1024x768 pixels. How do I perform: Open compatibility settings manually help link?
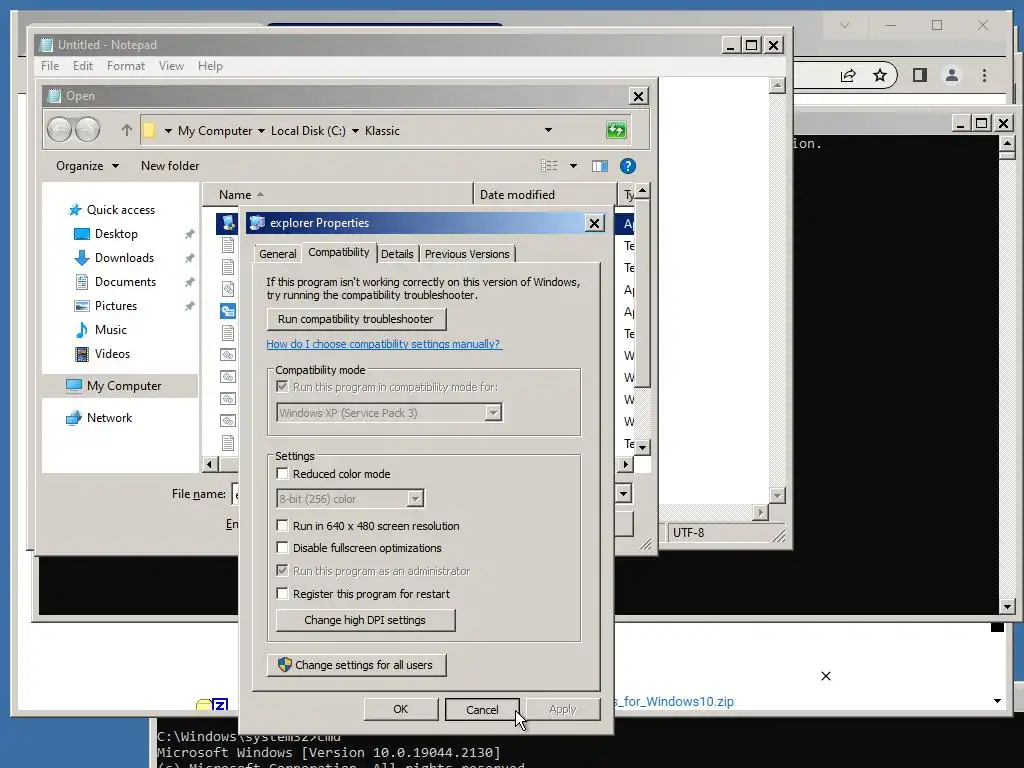(384, 344)
